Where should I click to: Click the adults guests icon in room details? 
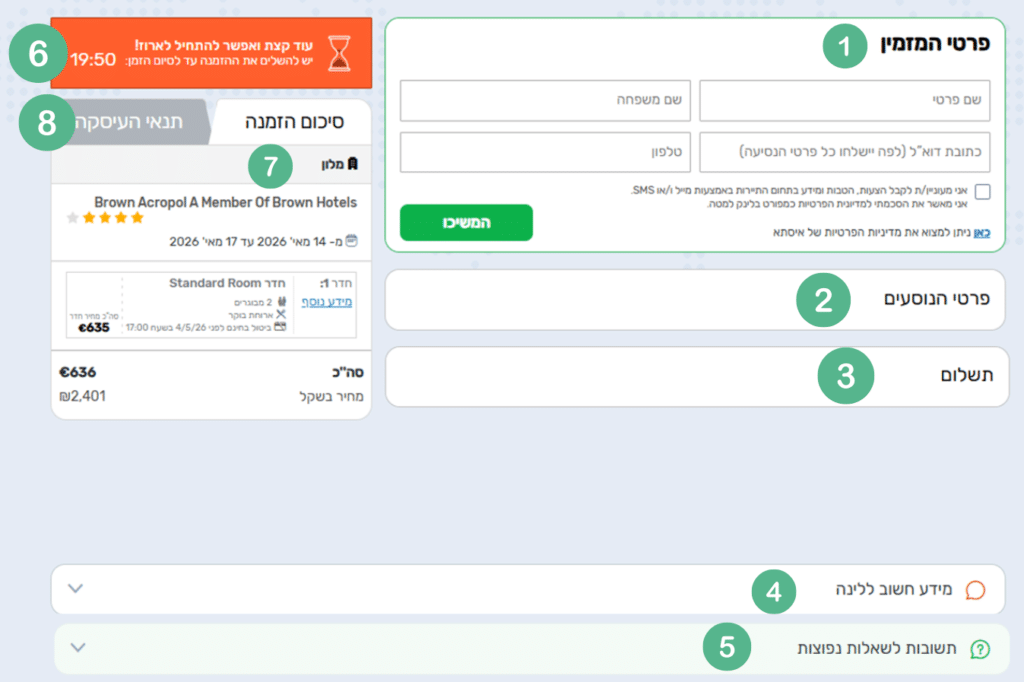[281, 301]
